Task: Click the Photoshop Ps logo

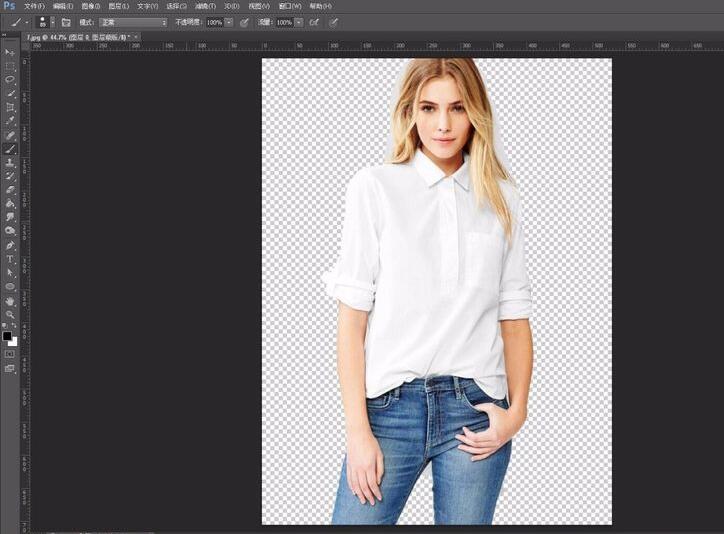Action: [9, 6]
